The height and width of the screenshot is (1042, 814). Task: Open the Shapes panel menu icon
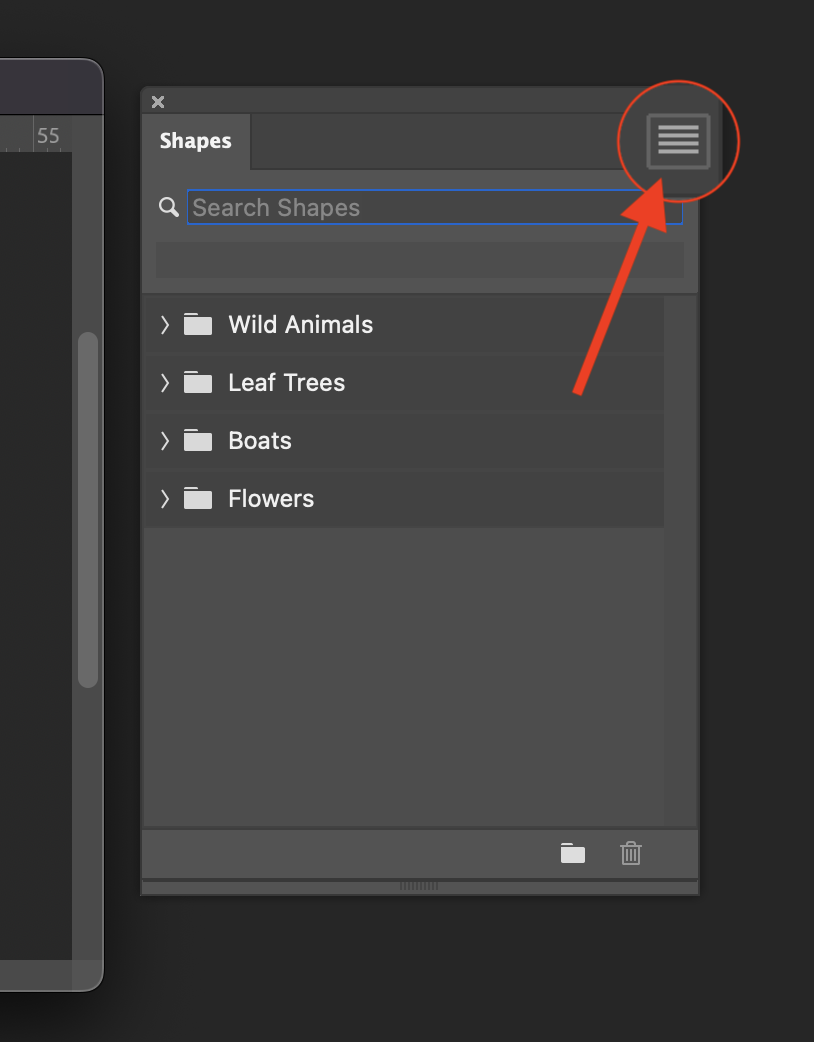[678, 141]
